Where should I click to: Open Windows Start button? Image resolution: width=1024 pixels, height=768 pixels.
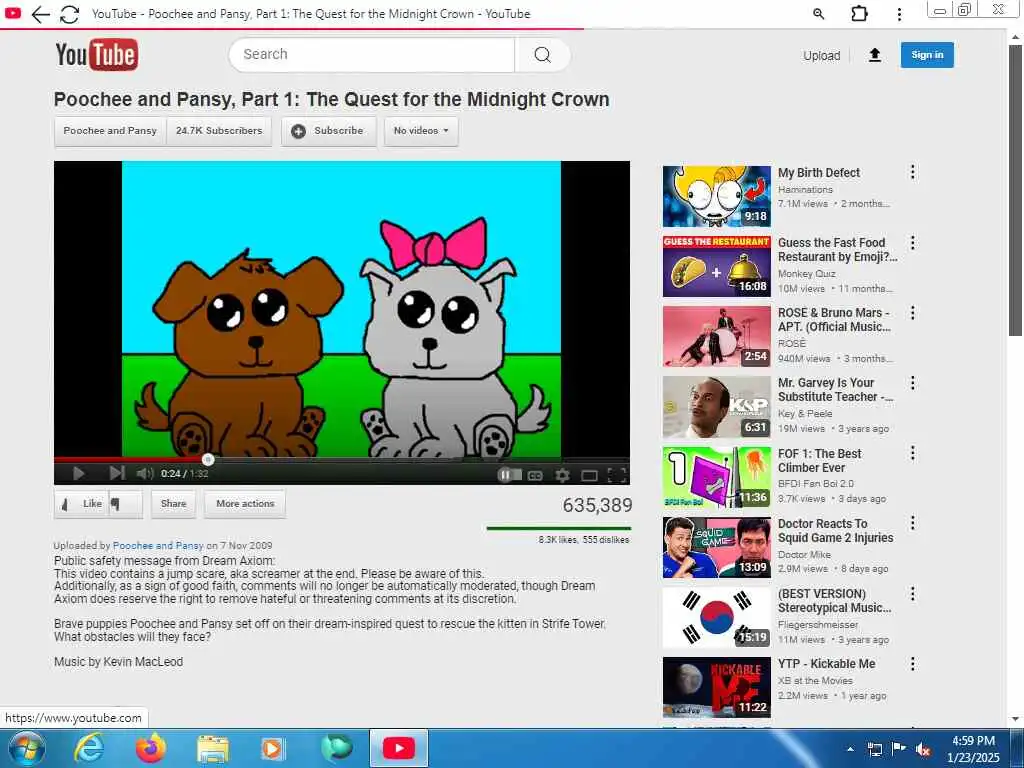(27, 748)
